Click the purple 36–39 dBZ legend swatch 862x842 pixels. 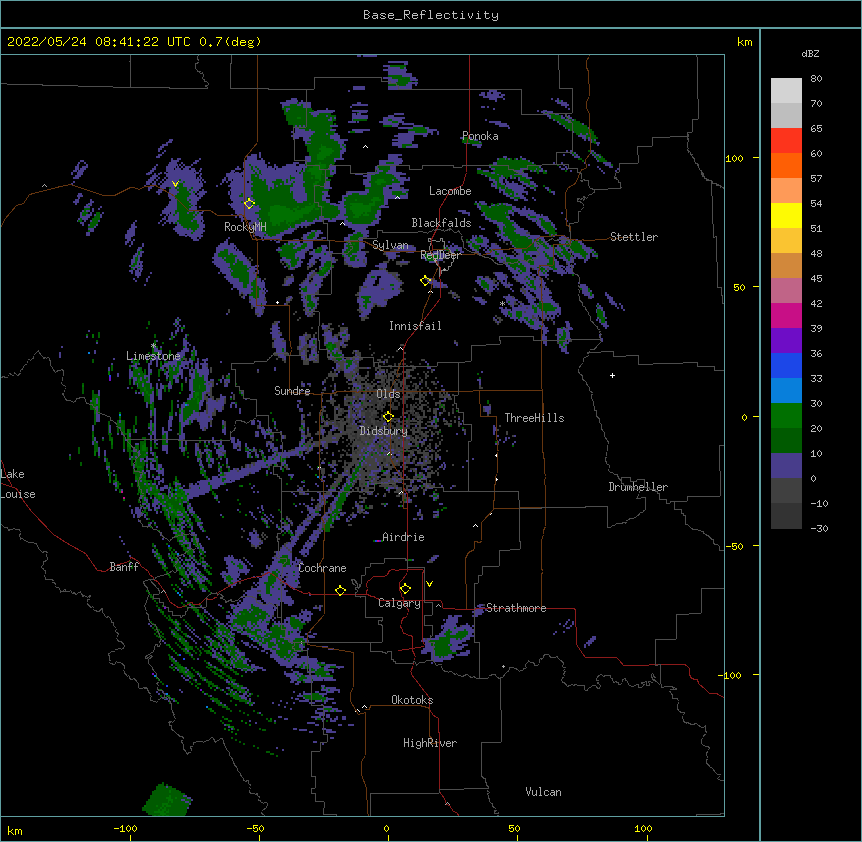click(x=786, y=341)
